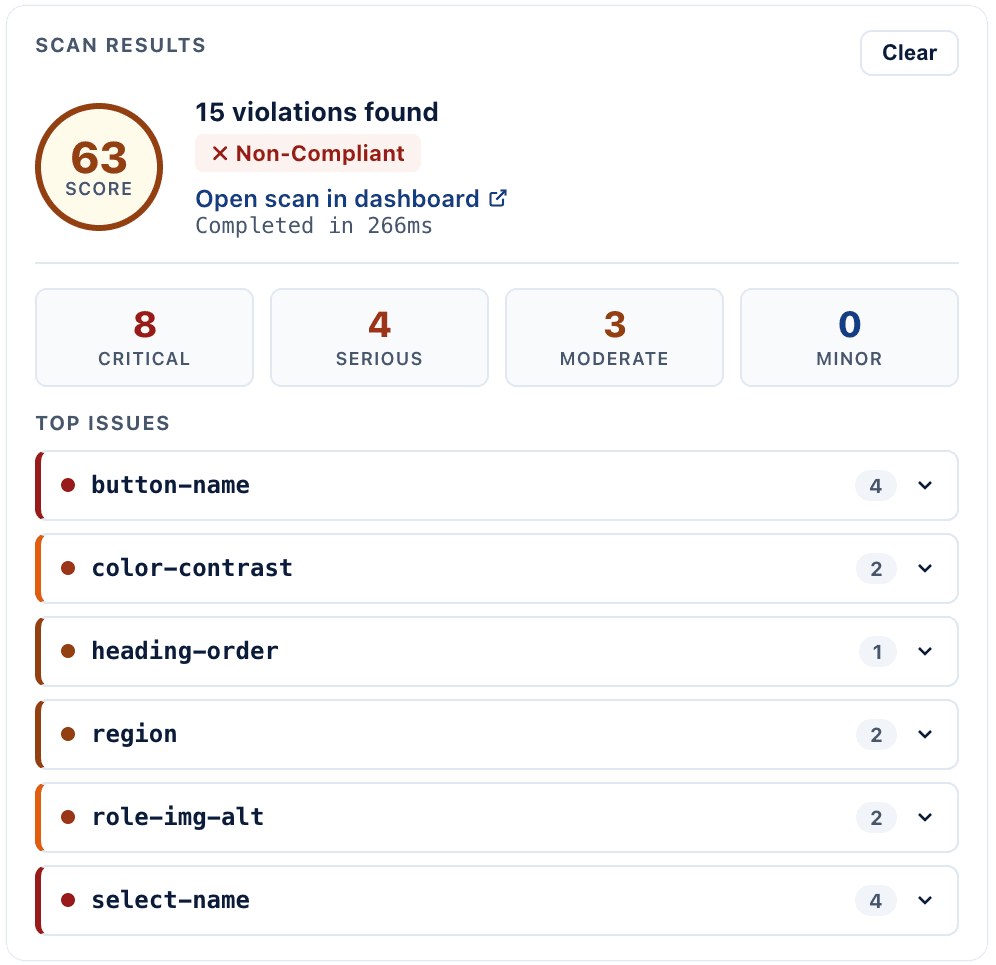Screen dimensions: 996x965
Task: Click the count badge 2 on color-contrast
Action: (876, 569)
